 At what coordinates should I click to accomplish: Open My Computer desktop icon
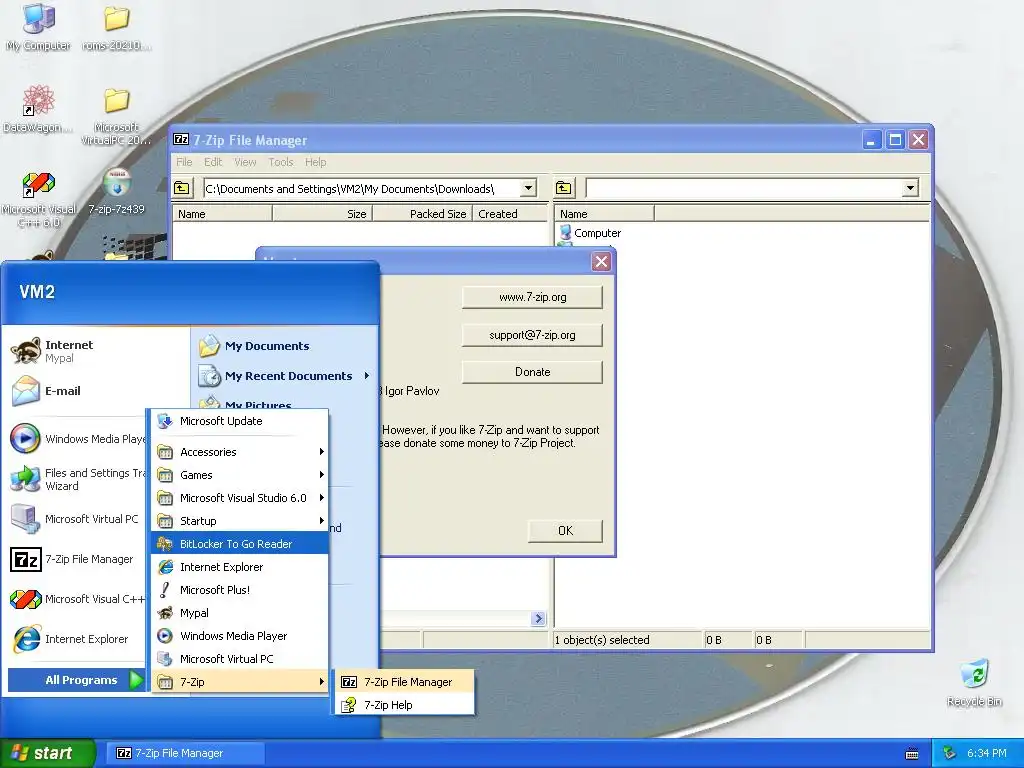click(x=39, y=27)
